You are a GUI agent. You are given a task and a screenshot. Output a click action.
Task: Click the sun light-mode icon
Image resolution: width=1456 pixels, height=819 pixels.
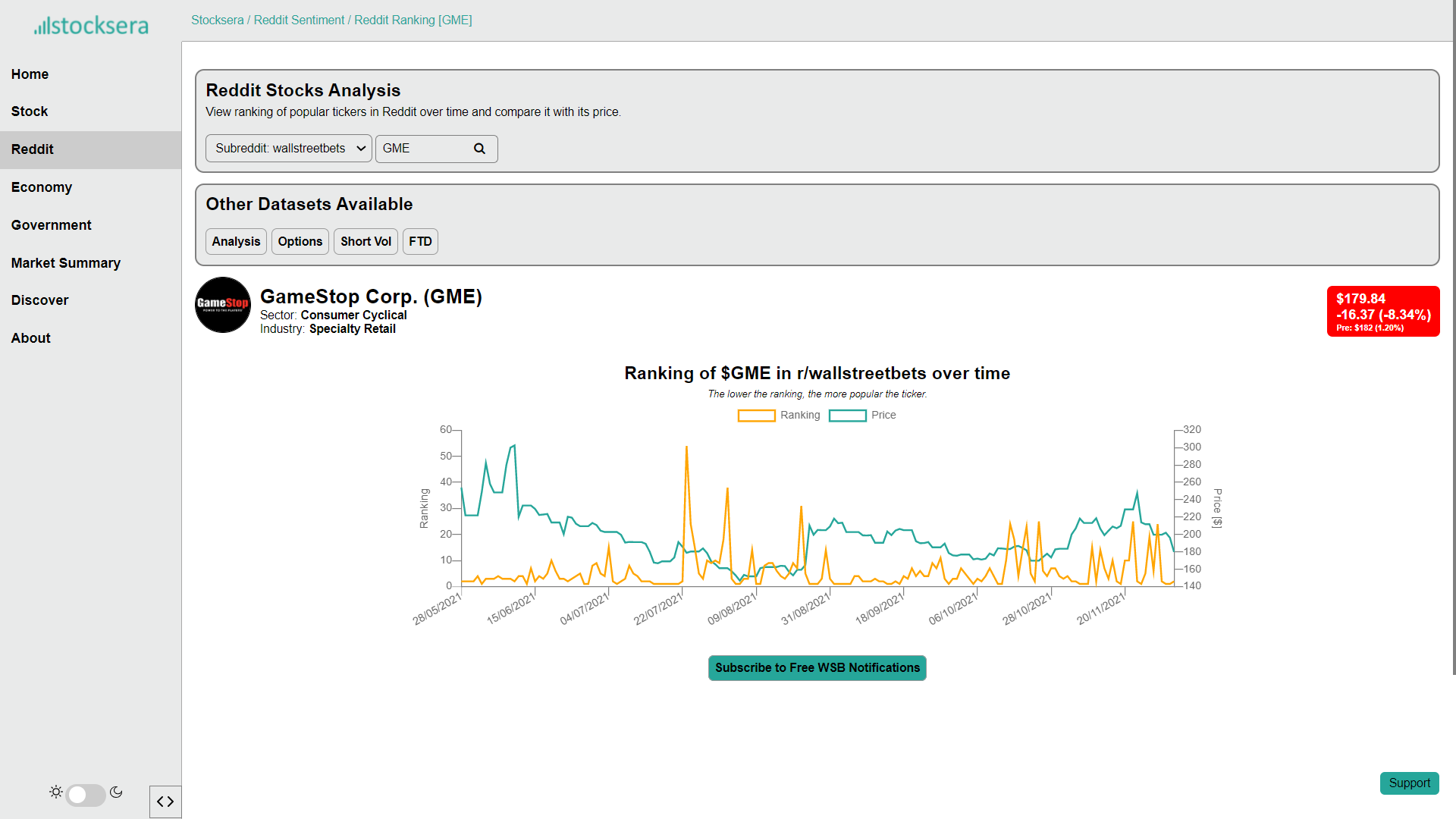tap(56, 792)
